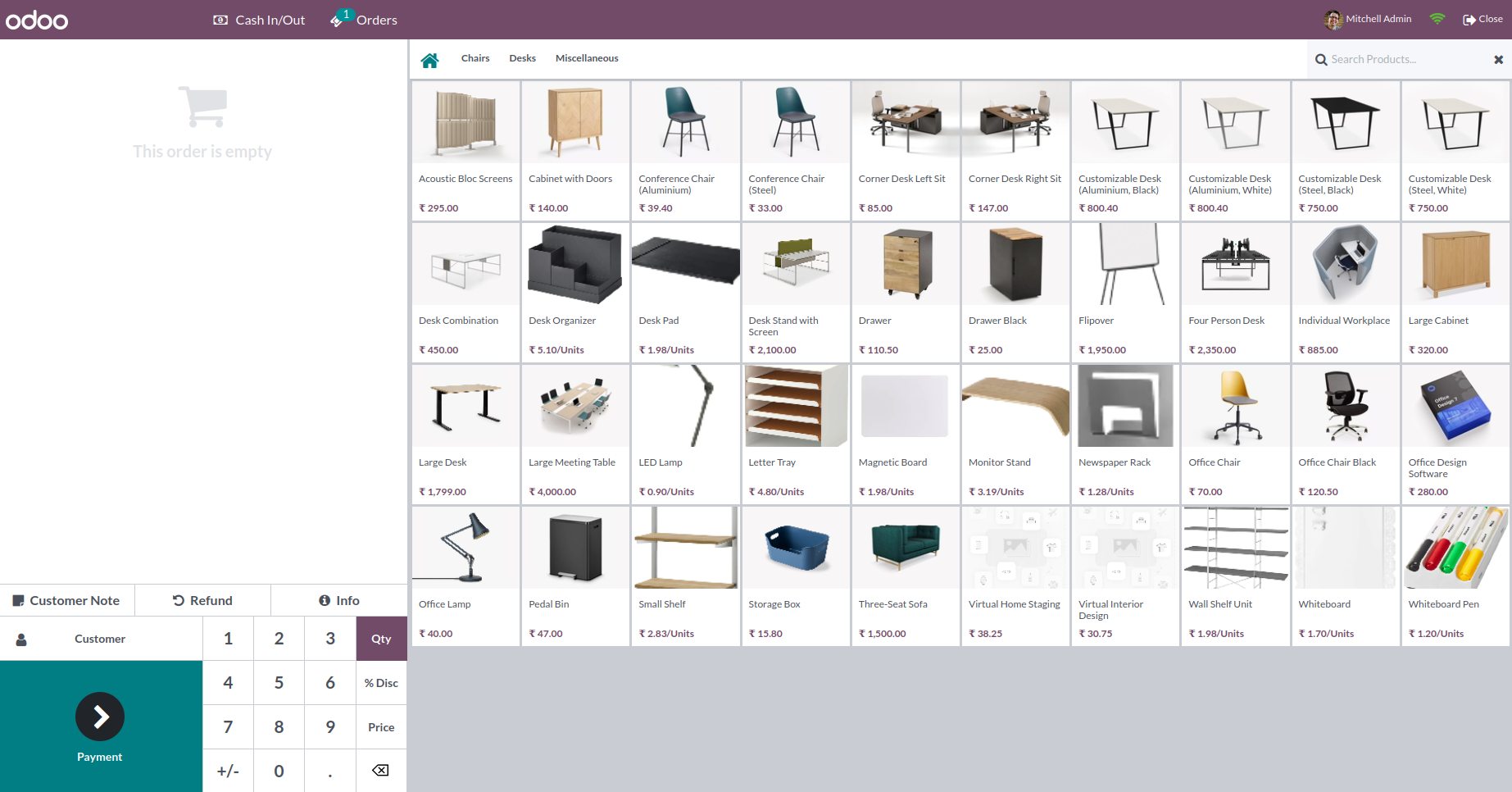Viewport: 1512px width, 792px height.
Task: Add Corner Desk Left Sit product
Action: [906, 150]
